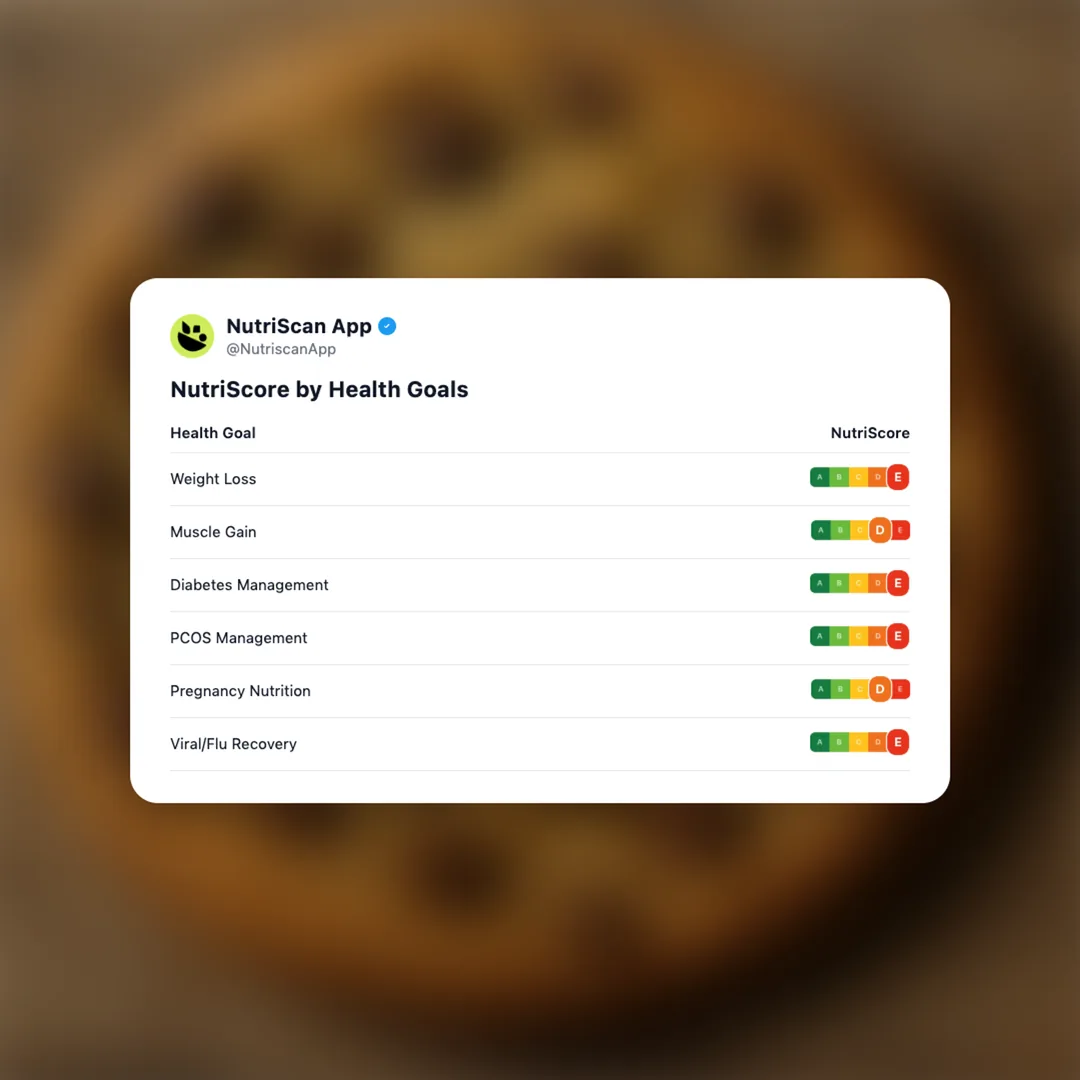The width and height of the screenshot is (1080, 1080).
Task: Select the Muscle Gain row label
Action: click(213, 532)
